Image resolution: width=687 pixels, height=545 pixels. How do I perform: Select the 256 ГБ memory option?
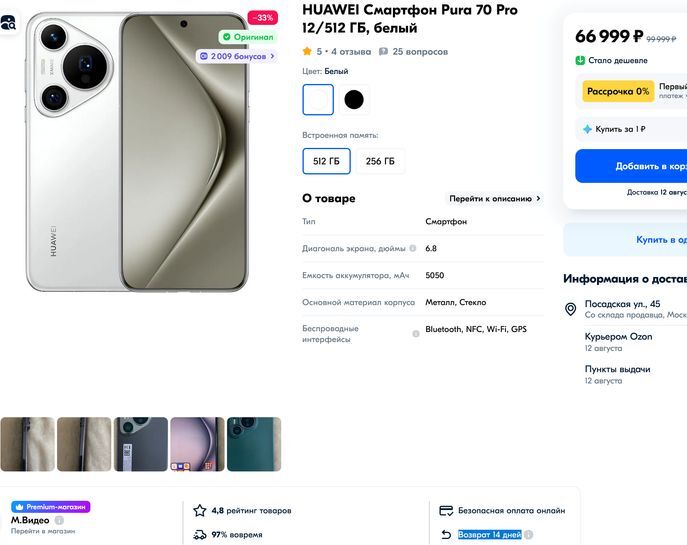click(x=380, y=161)
